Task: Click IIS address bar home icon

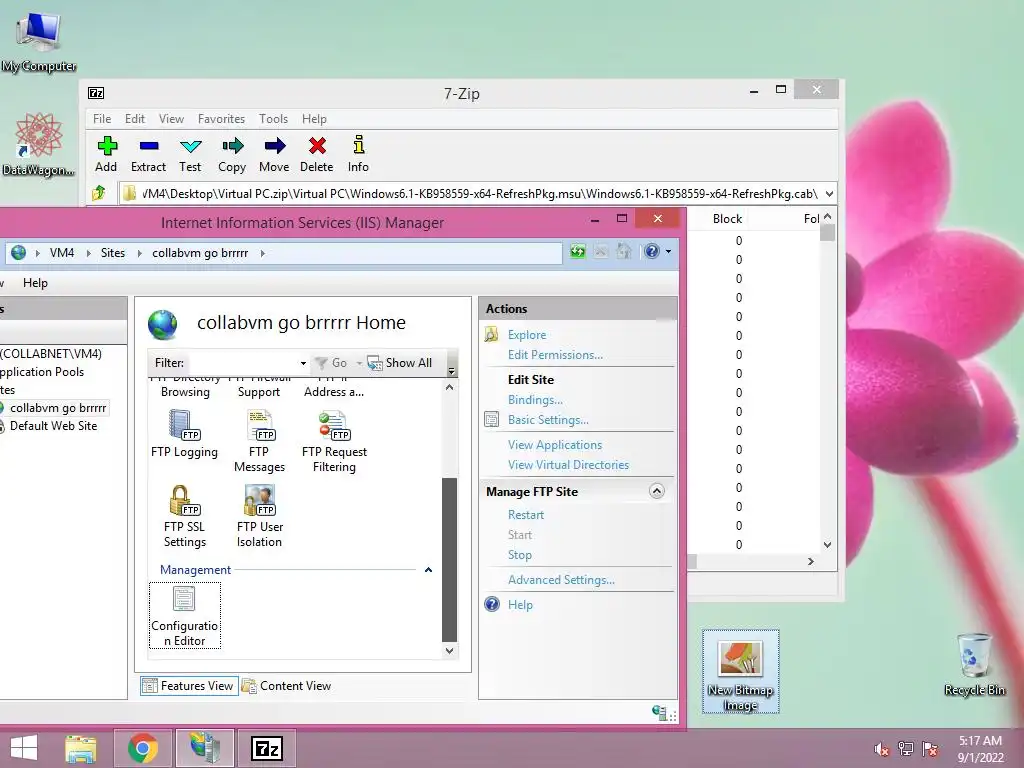Action: (x=624, y=252)
